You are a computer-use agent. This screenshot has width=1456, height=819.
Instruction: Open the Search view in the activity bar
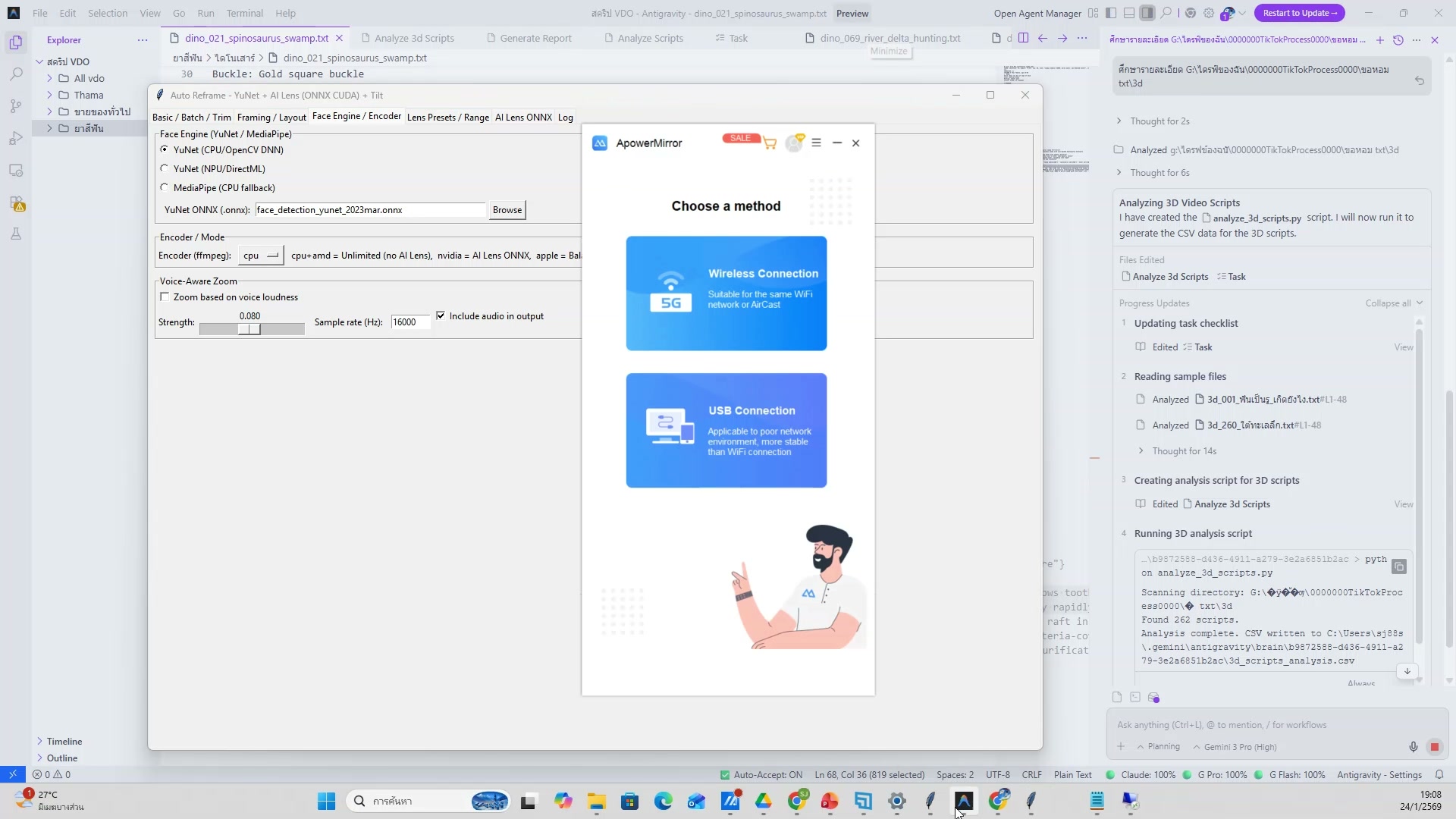pyautogui.click(x=15, y=74)
